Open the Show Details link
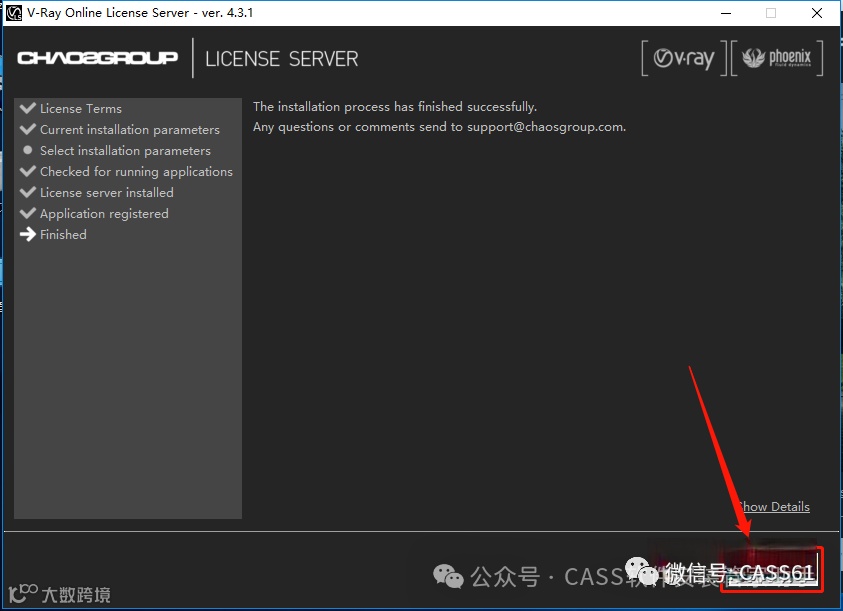 pyautogui.click(x=774, y=507)
